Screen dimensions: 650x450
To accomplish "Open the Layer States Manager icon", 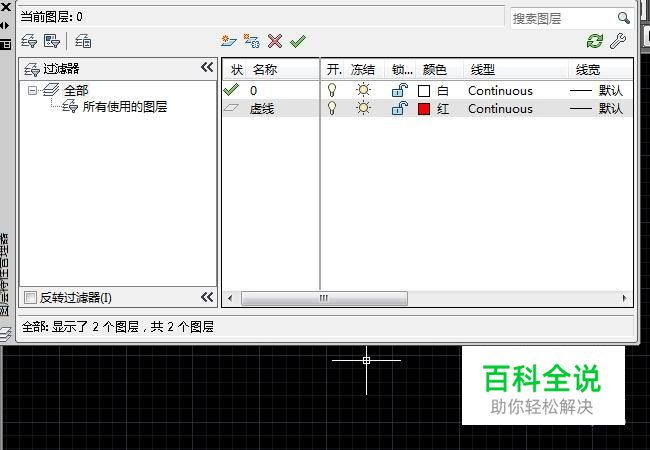I will tap(83, 41).
